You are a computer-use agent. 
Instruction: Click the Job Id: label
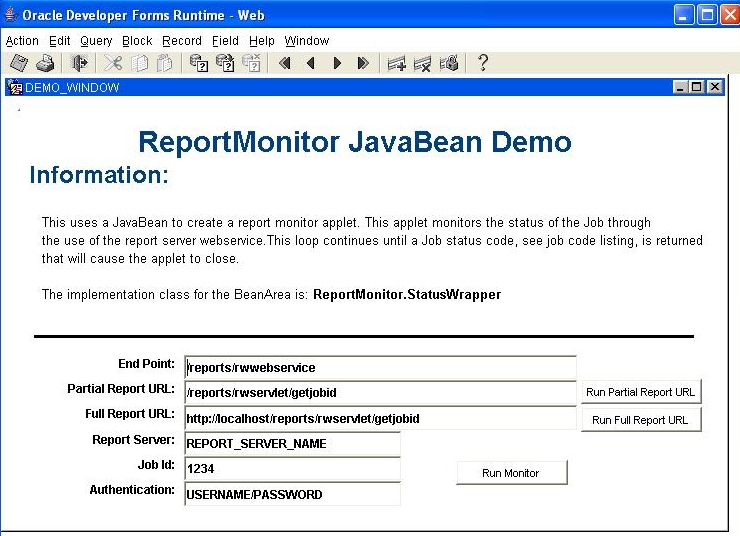[x=156, y=465]
